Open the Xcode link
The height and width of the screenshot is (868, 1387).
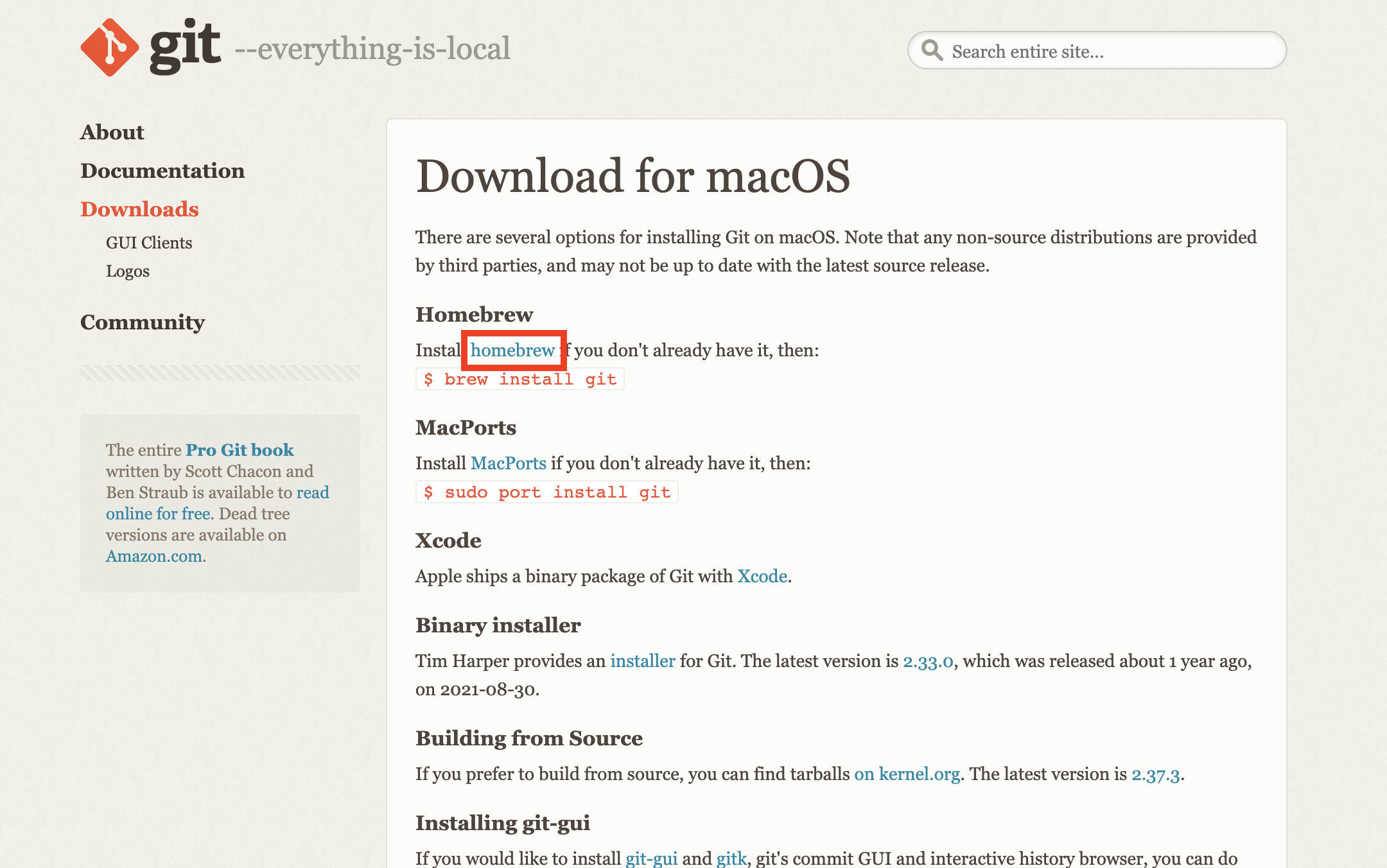click(x=762, y=576)
